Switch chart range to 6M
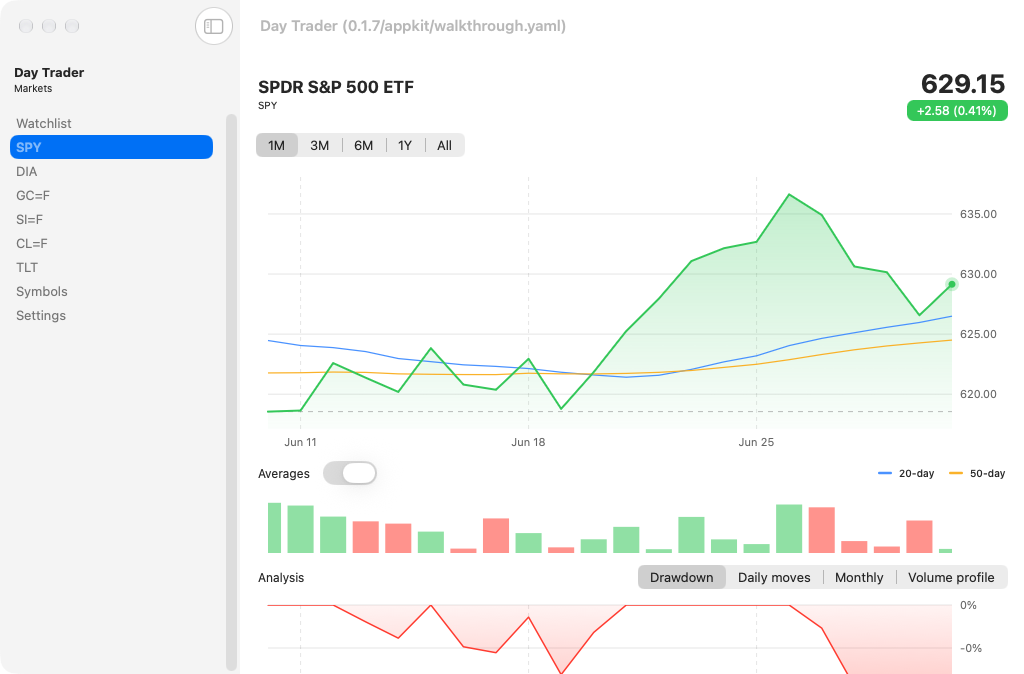The image size is (1024, 674). click(x=364, y=146)
